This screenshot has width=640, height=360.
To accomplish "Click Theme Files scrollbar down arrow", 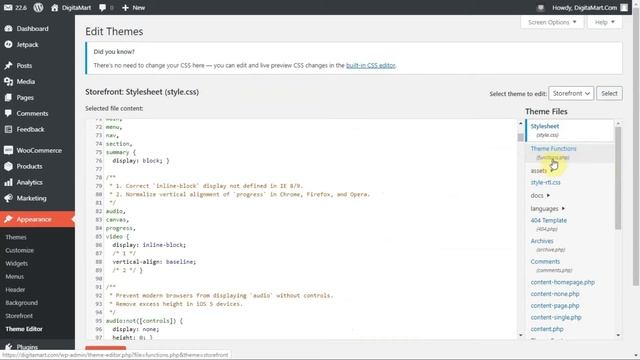I will tap(618, 335).
